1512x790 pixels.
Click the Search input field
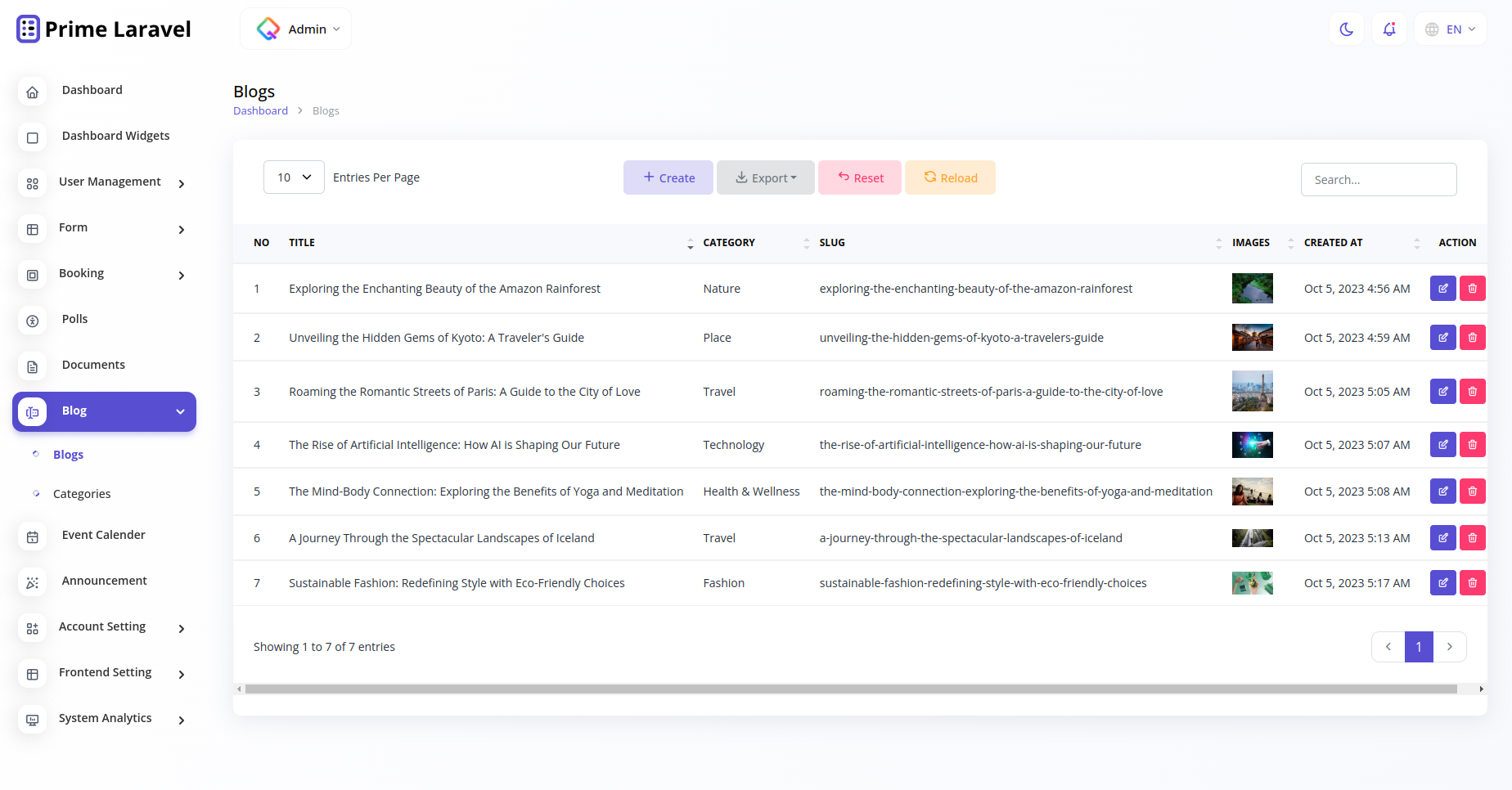coord(1378,179)
